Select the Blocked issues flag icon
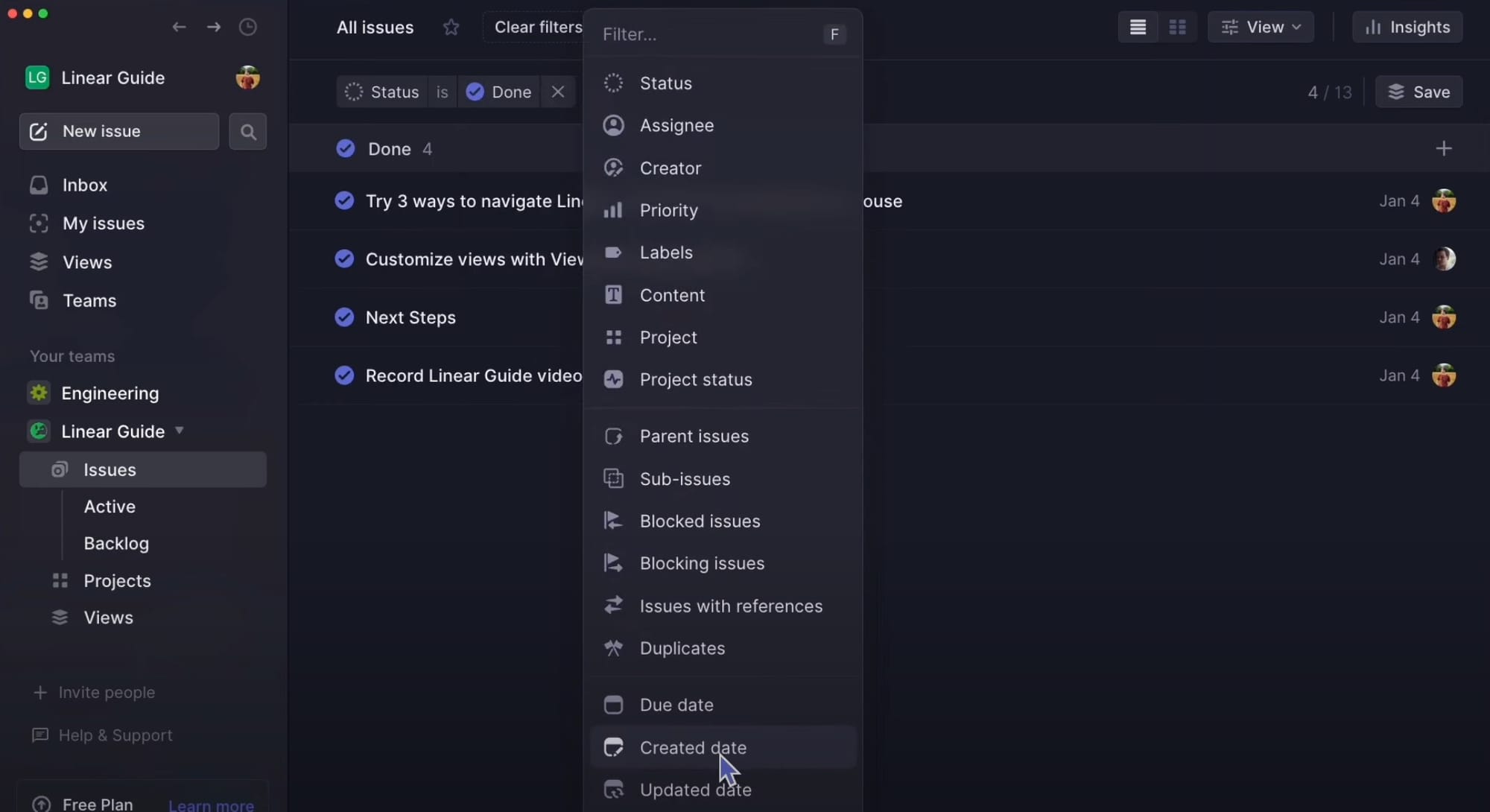 (x=613, y=521)
